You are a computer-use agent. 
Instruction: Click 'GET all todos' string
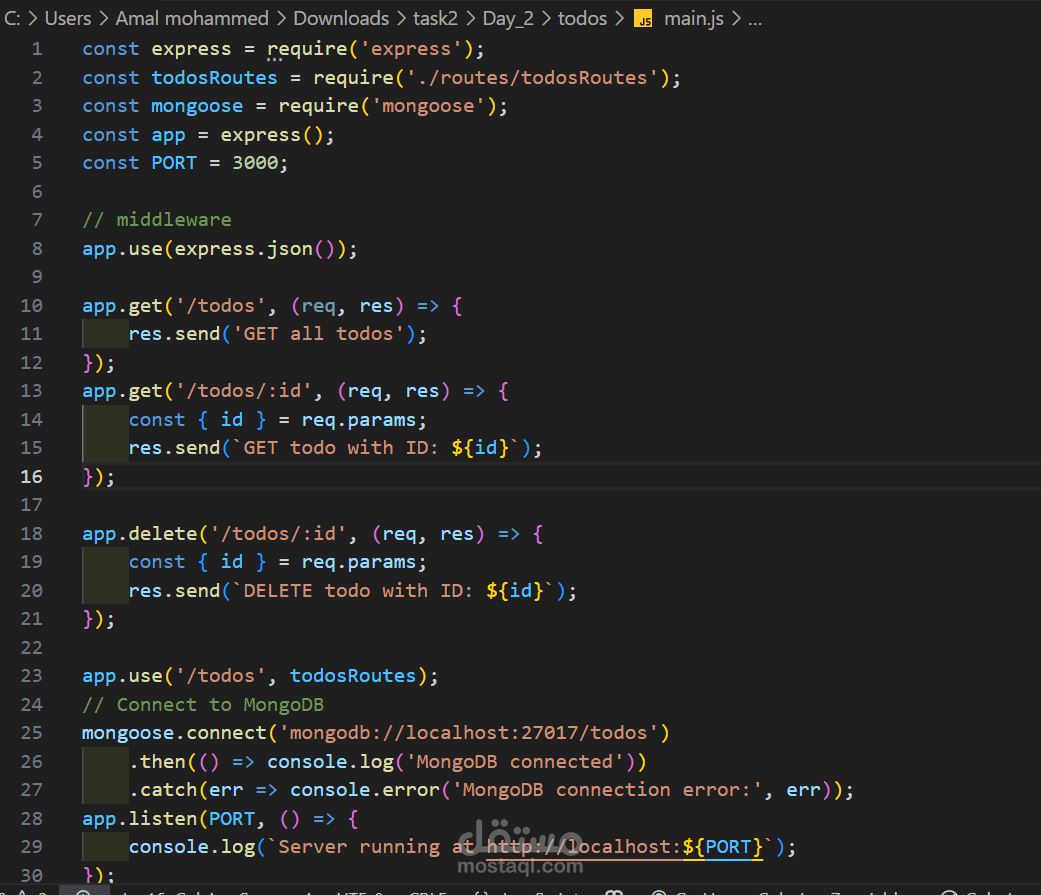pos(318,334)
